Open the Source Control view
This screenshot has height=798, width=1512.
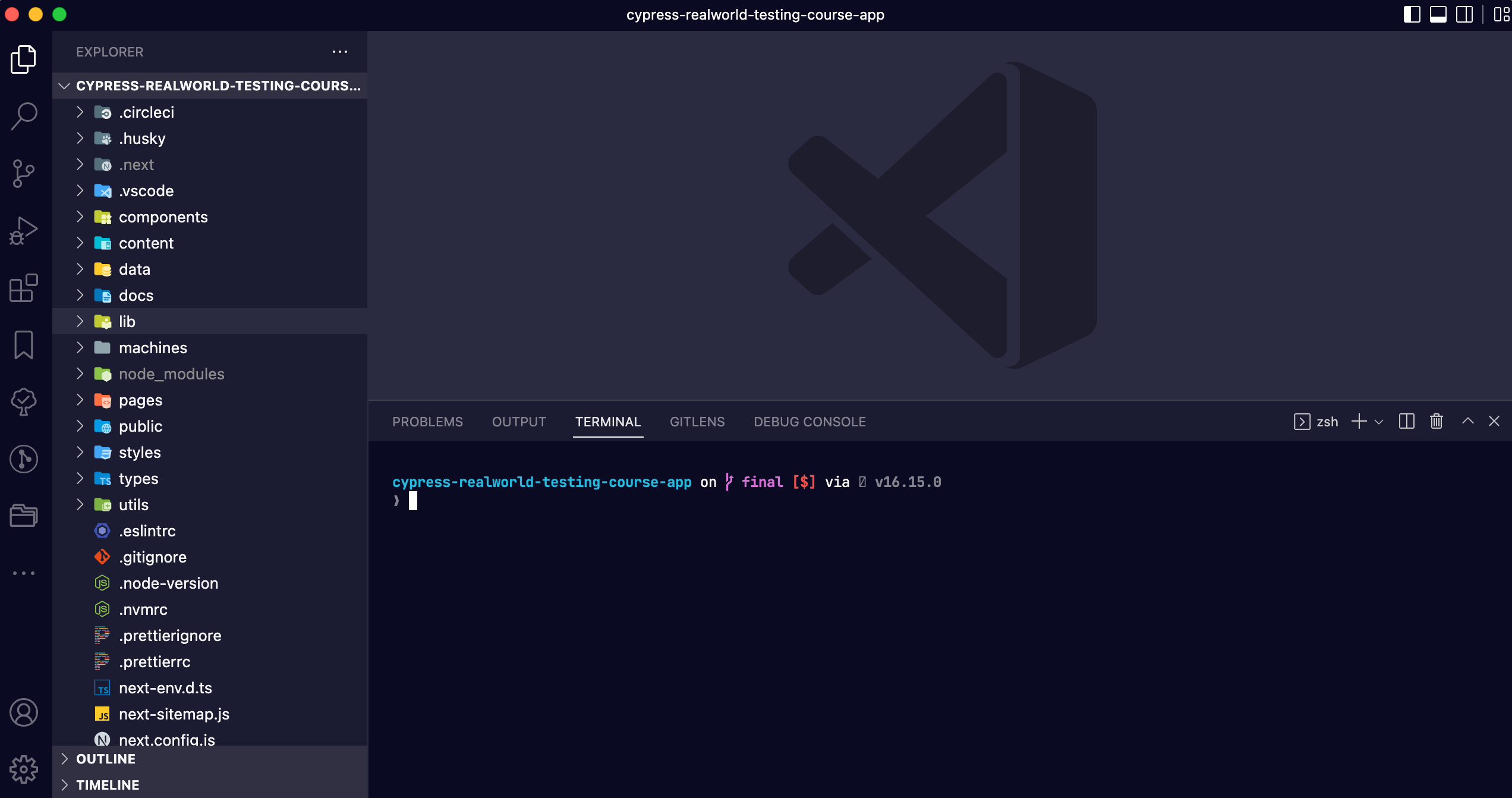click(x=24, y=173)
